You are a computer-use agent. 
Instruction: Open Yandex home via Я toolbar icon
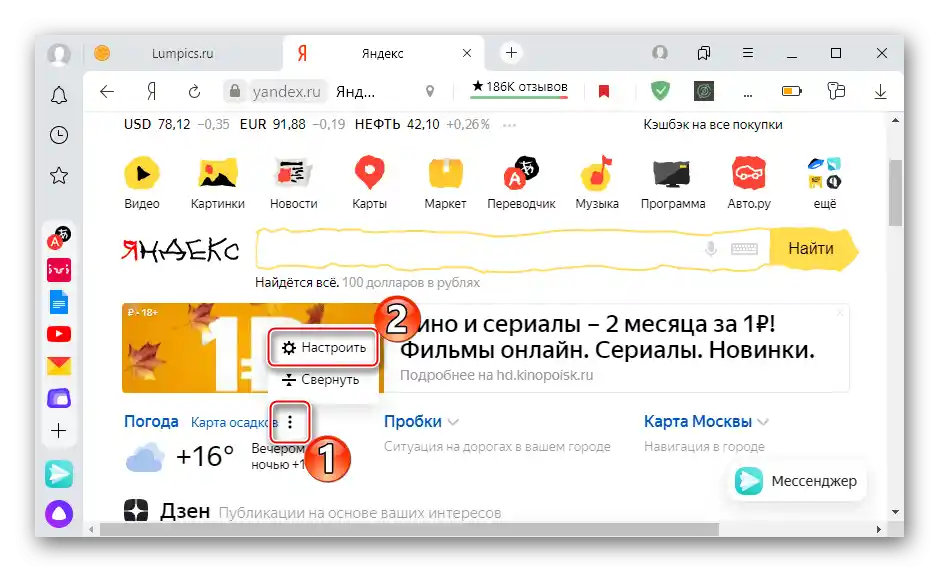coord(152,92)
